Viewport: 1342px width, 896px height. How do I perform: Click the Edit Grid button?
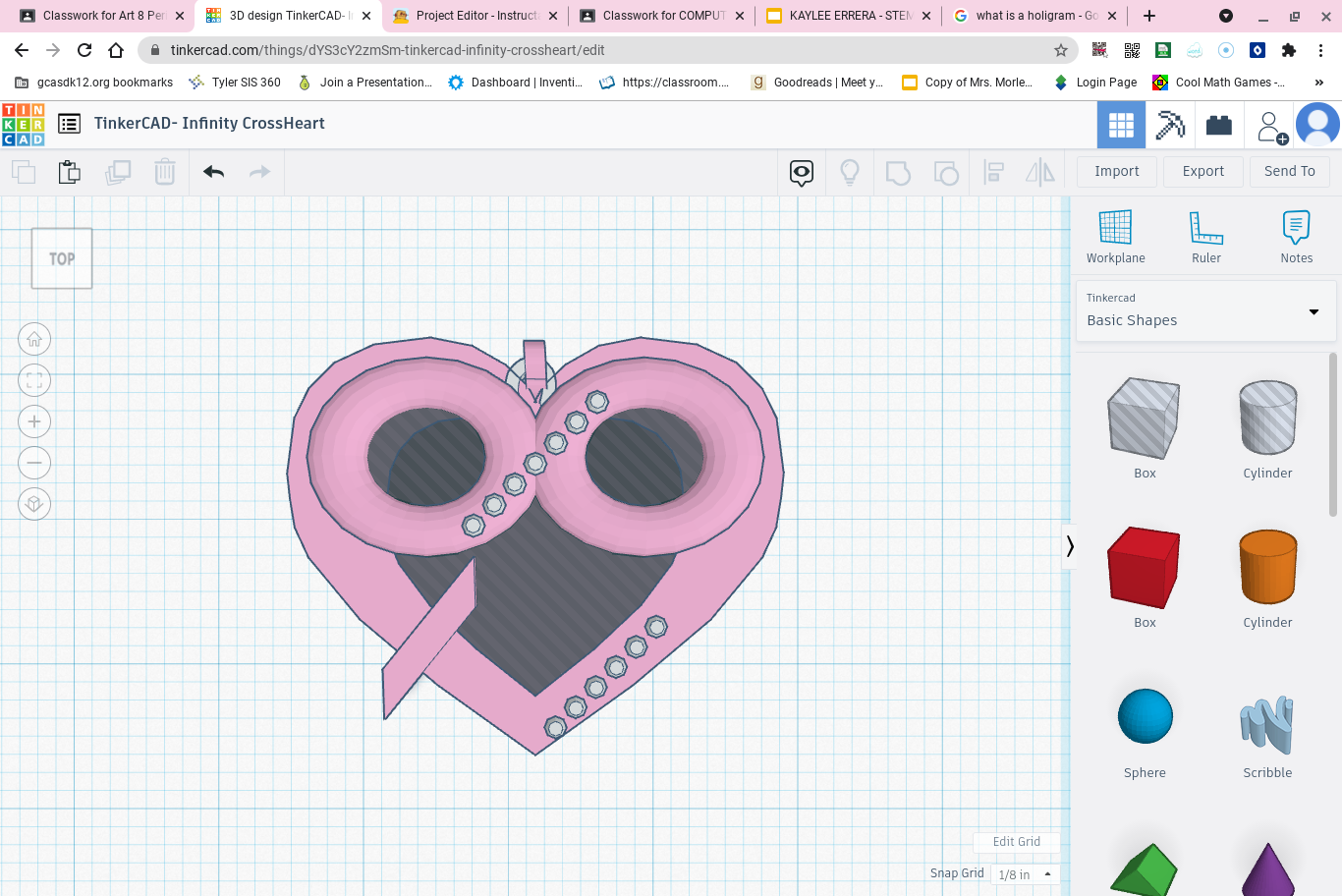1016,842
